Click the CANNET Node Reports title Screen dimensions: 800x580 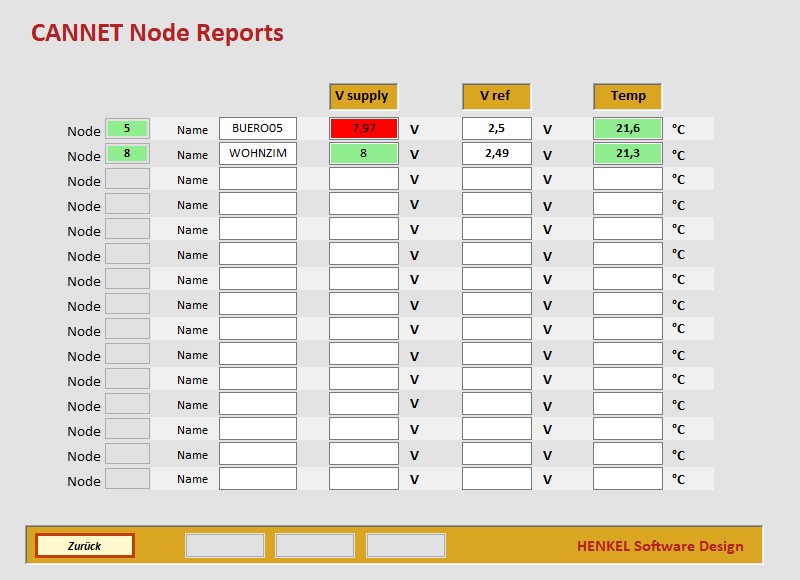click(155, 33)
